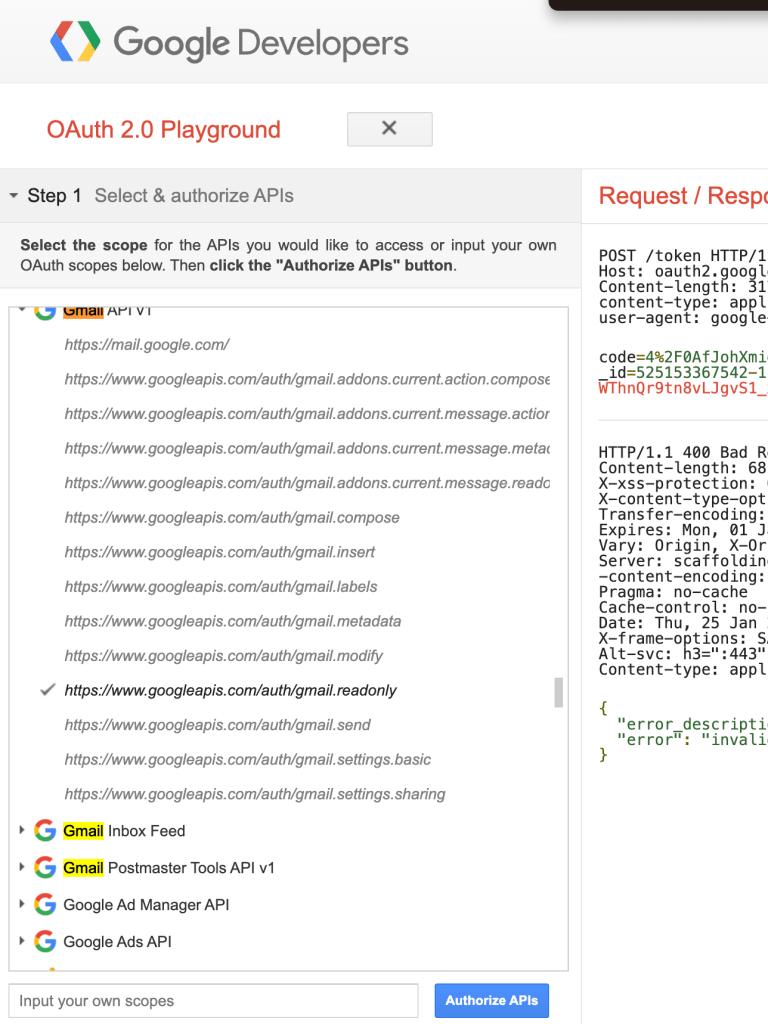Select the gmail.addons.current.message.readonly scope
Viewport: 768px width, 1024px height.
(x=307, y=483)
